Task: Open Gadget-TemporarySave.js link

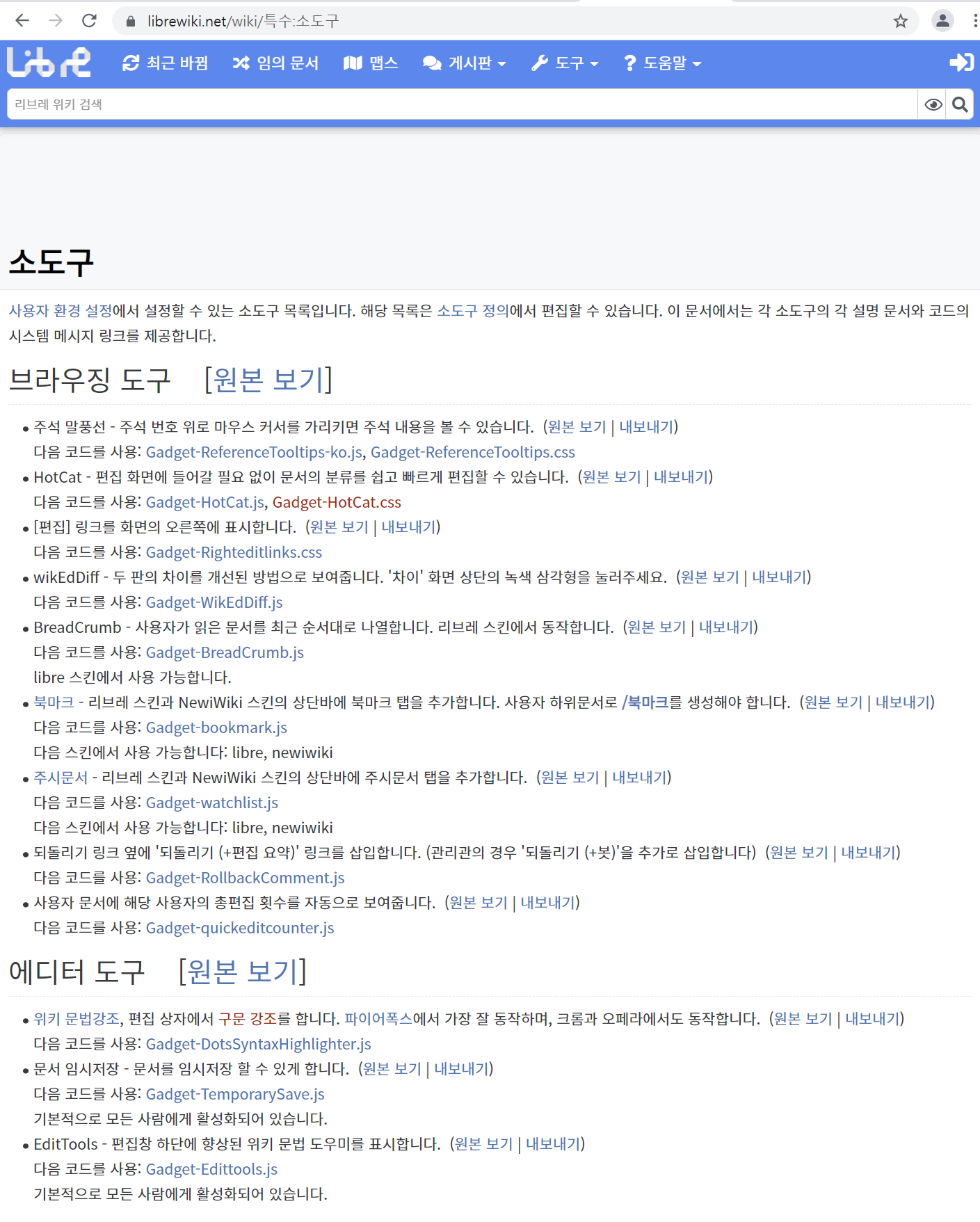Action: click(x=235, y=1094)
